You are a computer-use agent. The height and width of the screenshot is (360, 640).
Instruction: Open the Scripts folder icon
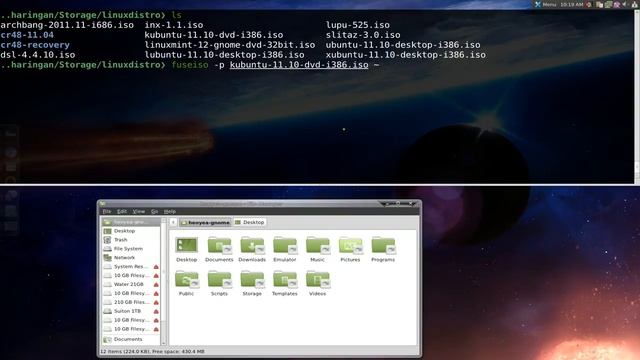pos(219,280)
